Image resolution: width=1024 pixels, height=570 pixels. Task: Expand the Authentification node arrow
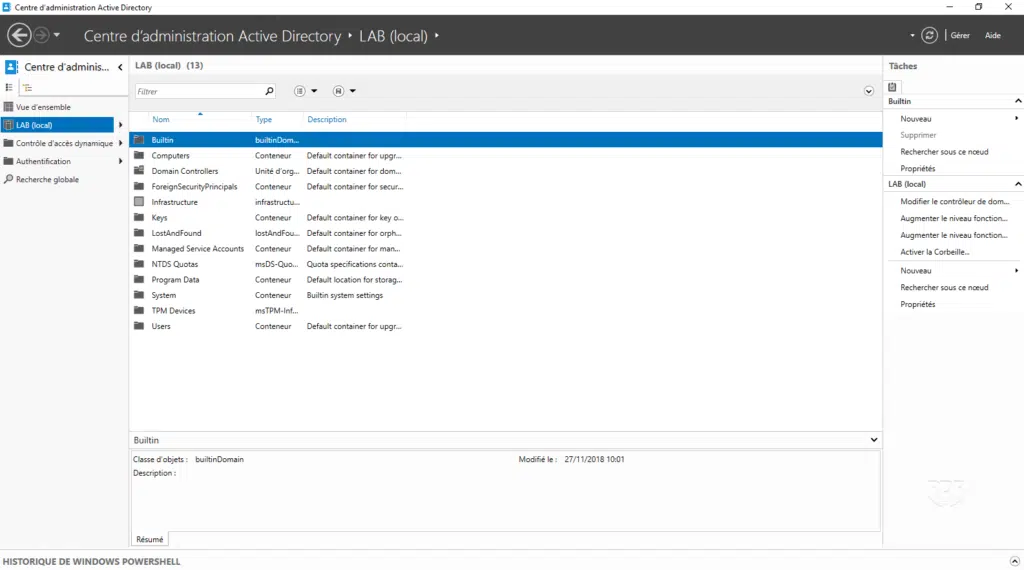coord(120,161)
